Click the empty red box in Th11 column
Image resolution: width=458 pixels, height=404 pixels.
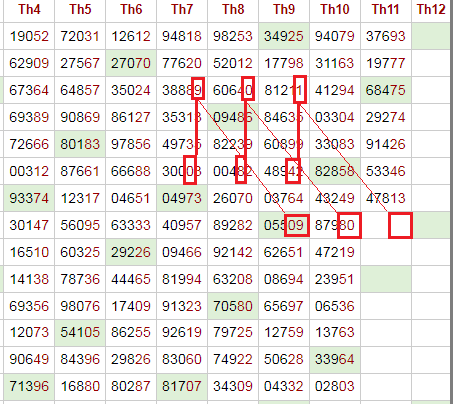[x=400, y=225]
